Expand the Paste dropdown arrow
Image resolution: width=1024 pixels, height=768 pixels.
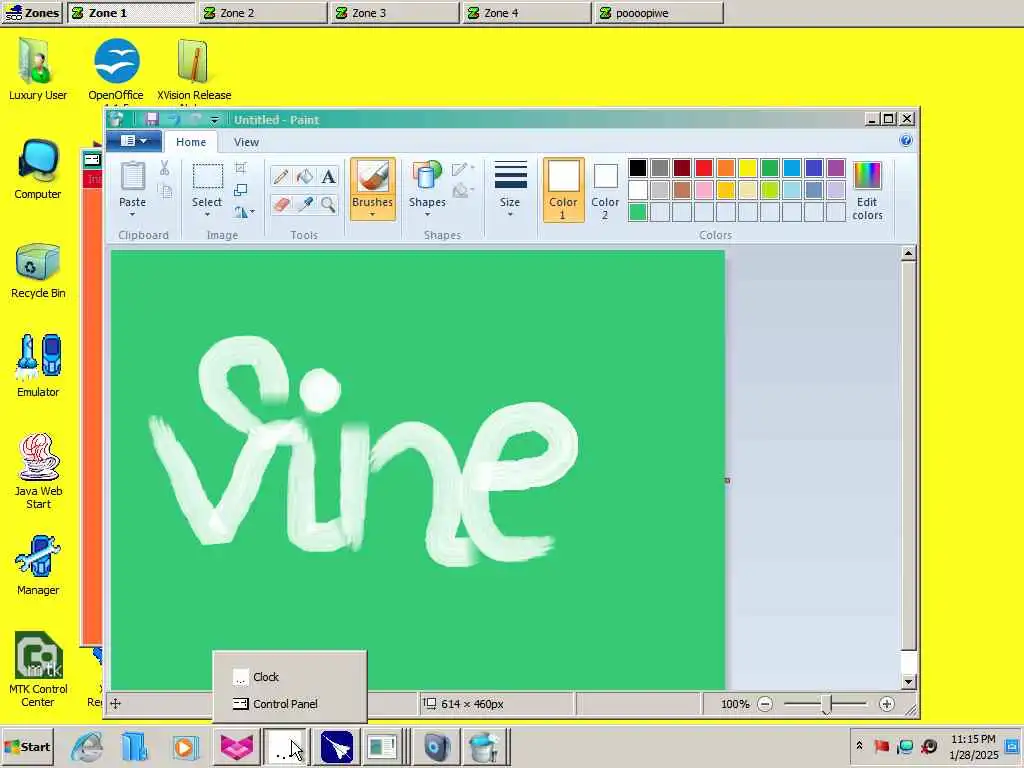(x=133, y=214)
